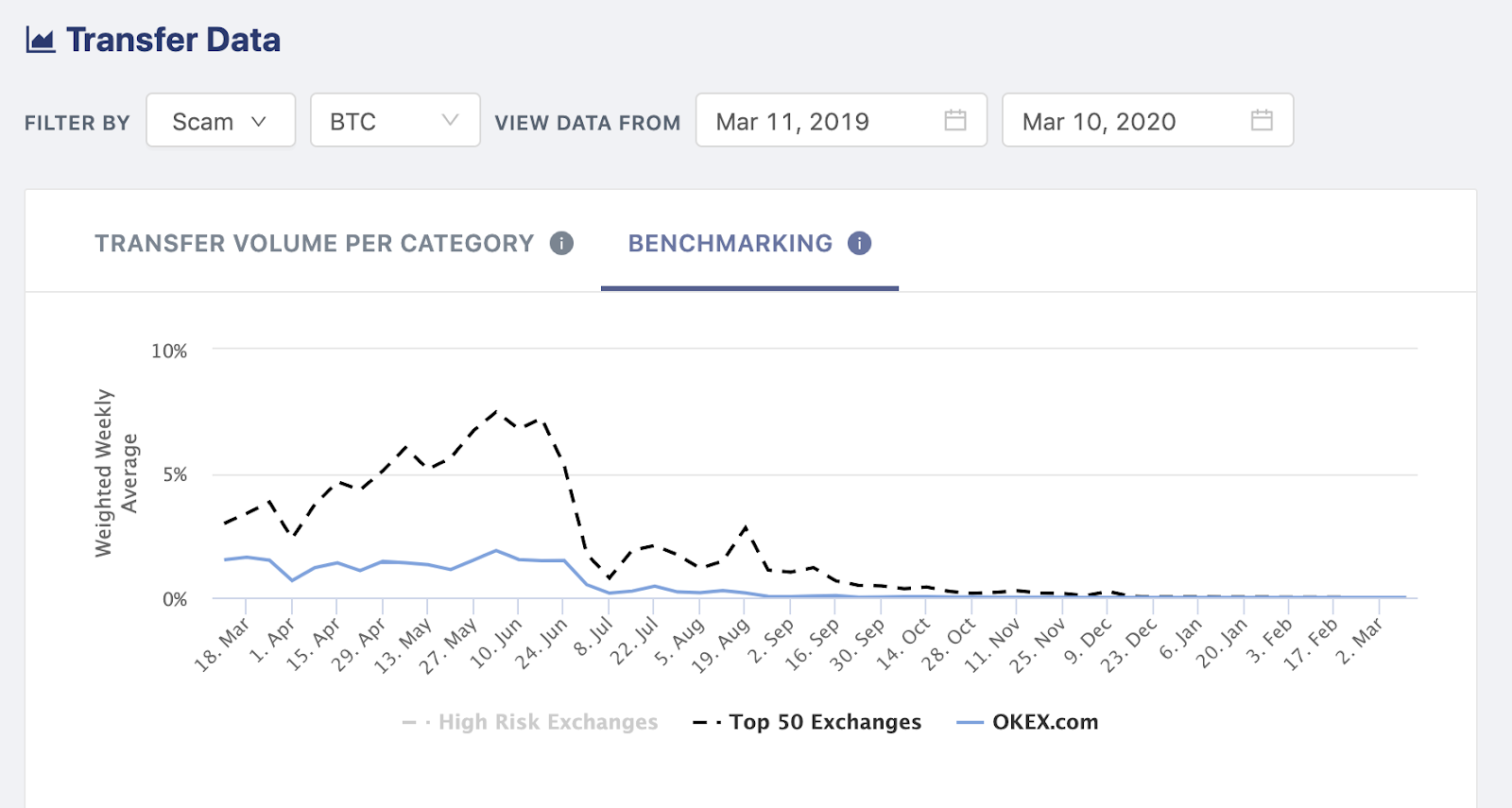
Task: Open calendar icon for end date
Action: [x=1262, y=120]
